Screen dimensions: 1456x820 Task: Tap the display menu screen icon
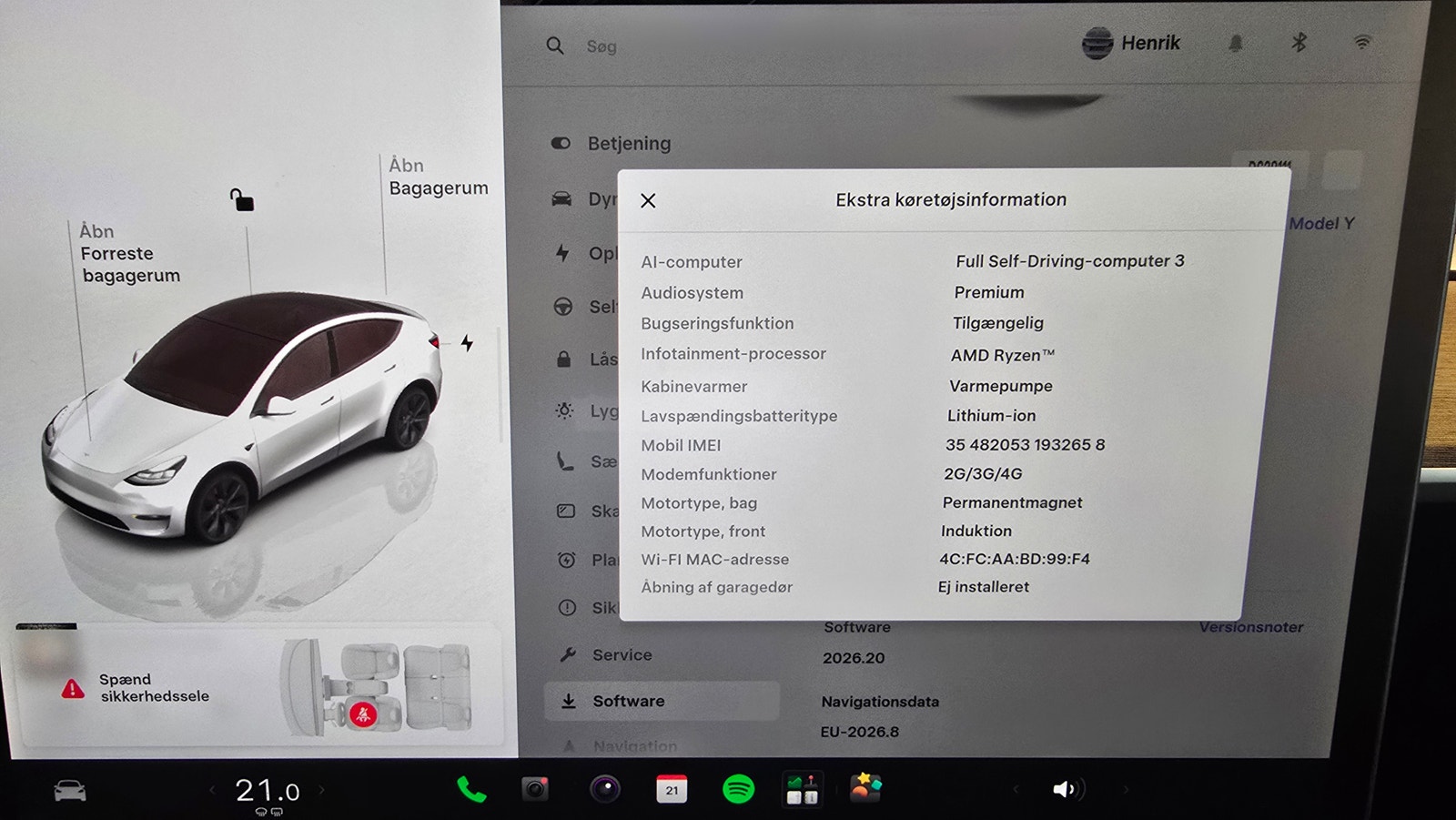point(566,511)
